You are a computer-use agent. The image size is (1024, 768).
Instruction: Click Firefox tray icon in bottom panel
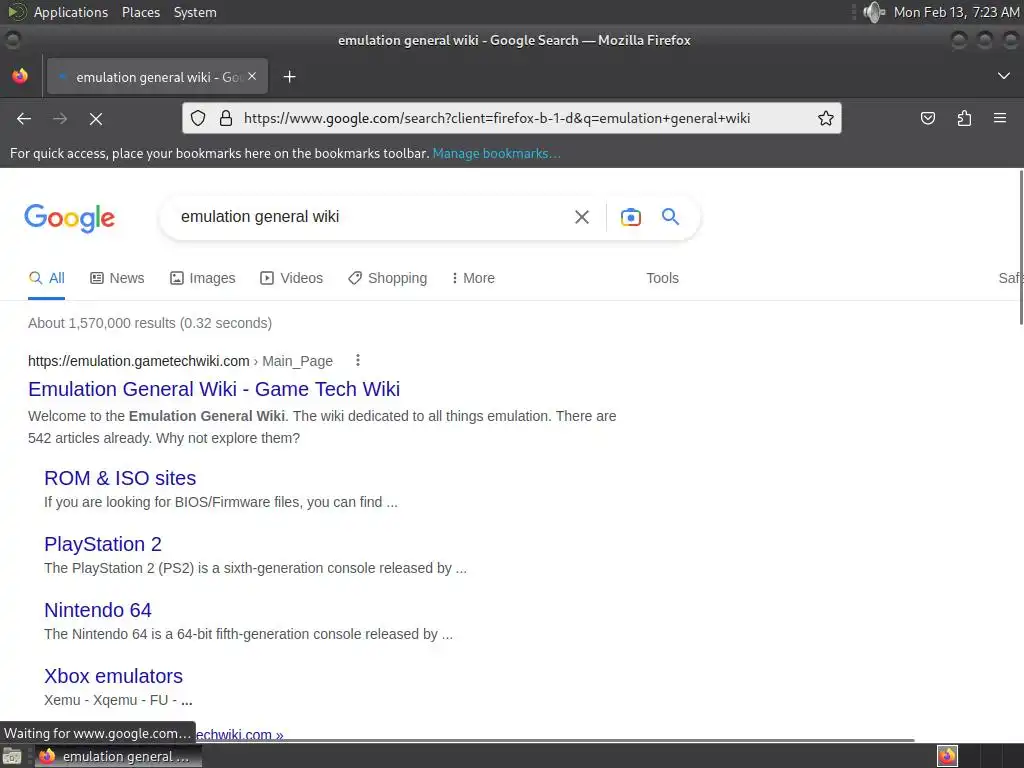point(947,756)
